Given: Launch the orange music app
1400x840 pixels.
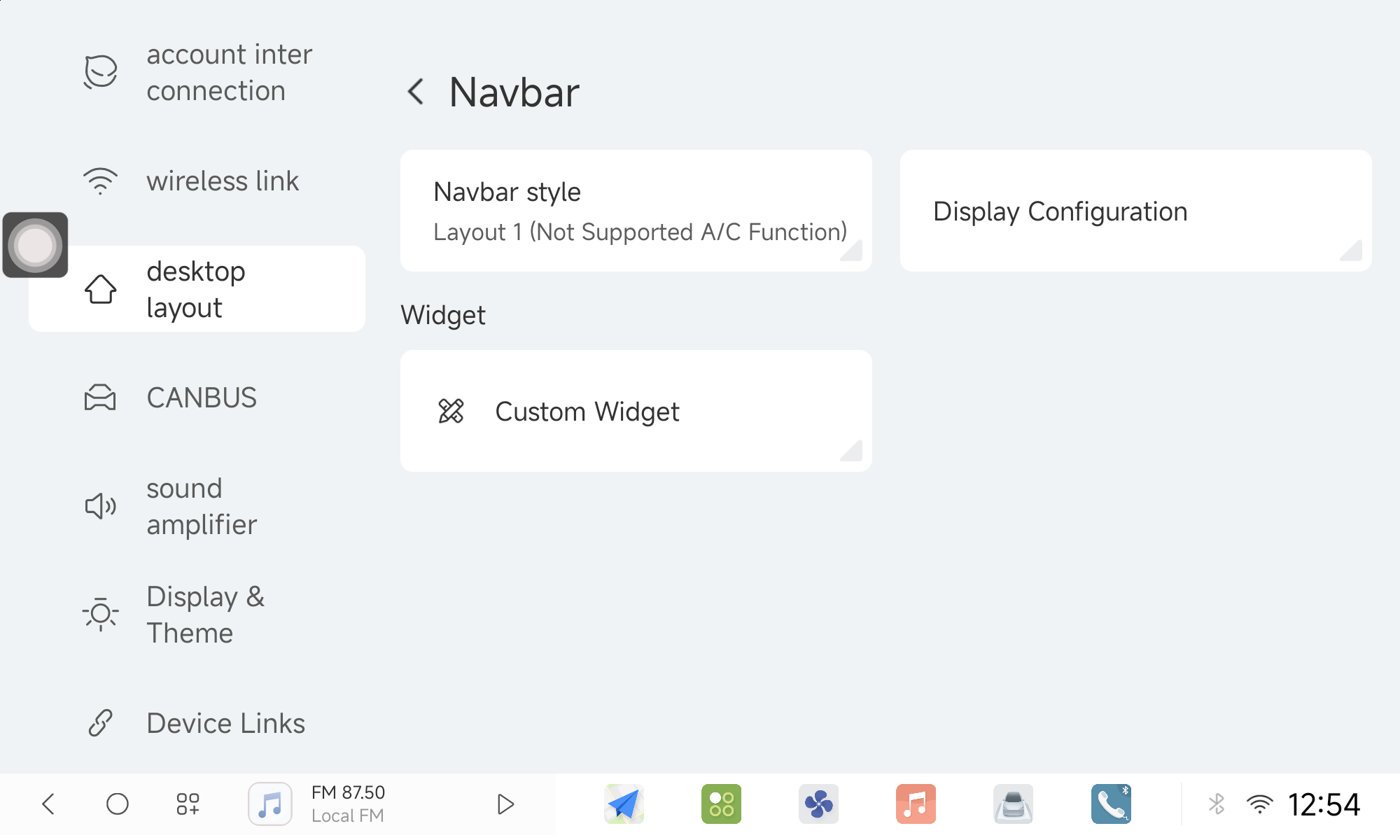Looking at the screenshot, I should (916, 804).
